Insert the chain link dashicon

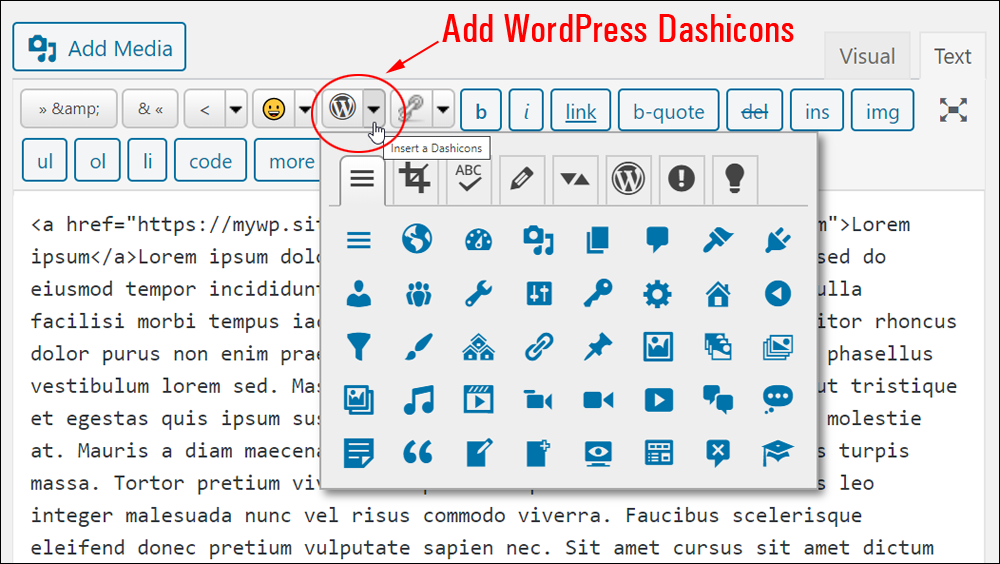[538, 347]
